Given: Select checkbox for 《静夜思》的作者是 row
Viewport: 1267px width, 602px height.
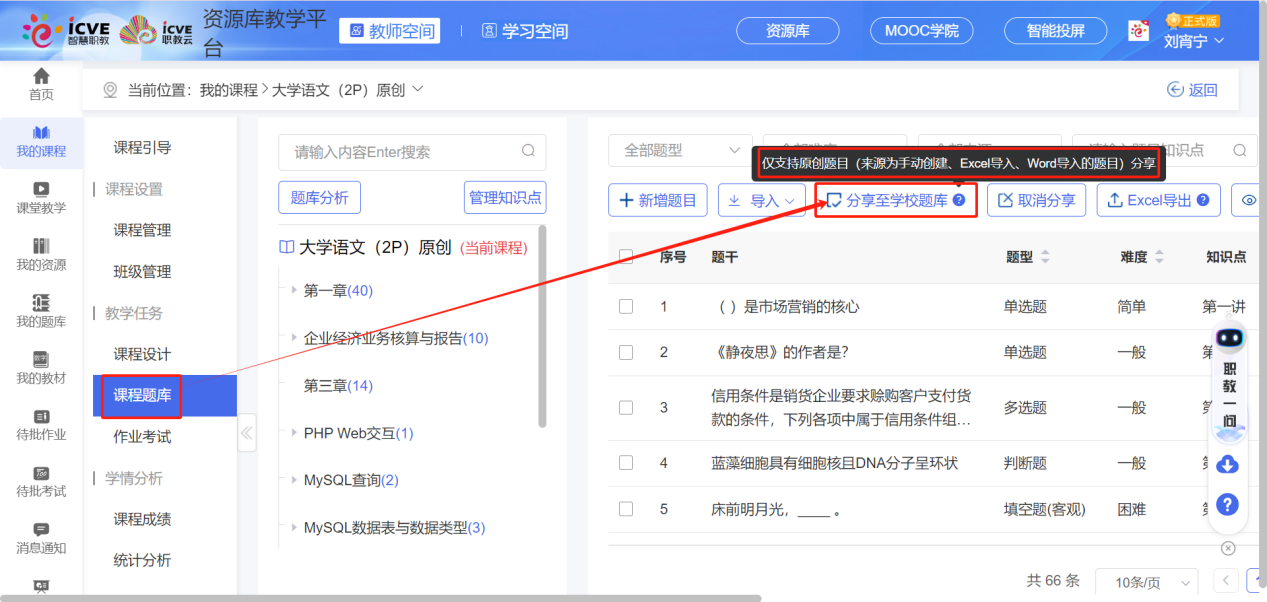Looking at the screenshot, I should click(x=626, y=352).
